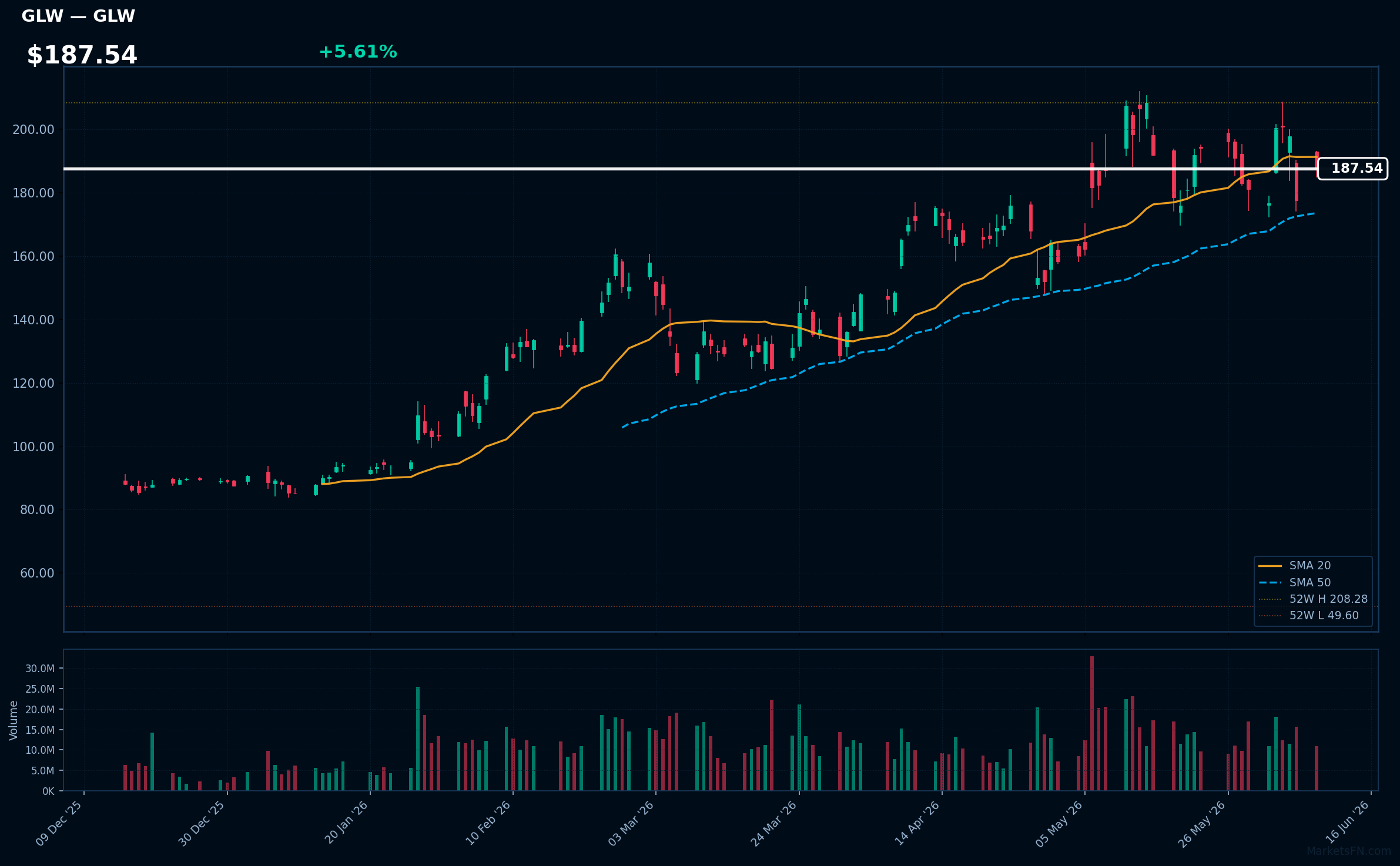Click the 100.00 price axis label
Viewport: 1400px width, 866px height.
pyautogui.click(x=34, y=447)
